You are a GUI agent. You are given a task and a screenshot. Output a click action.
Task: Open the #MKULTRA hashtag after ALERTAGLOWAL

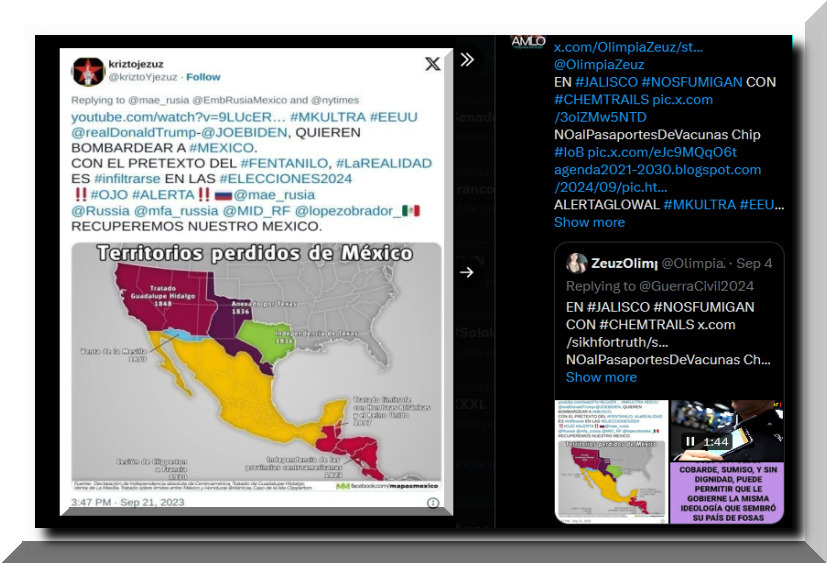tap(699, 205)
